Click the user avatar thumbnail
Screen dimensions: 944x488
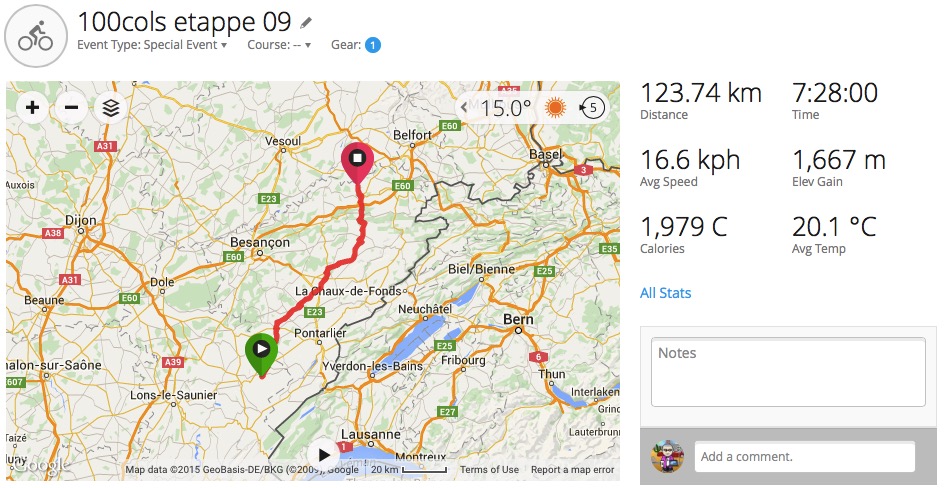coord(667,456)
